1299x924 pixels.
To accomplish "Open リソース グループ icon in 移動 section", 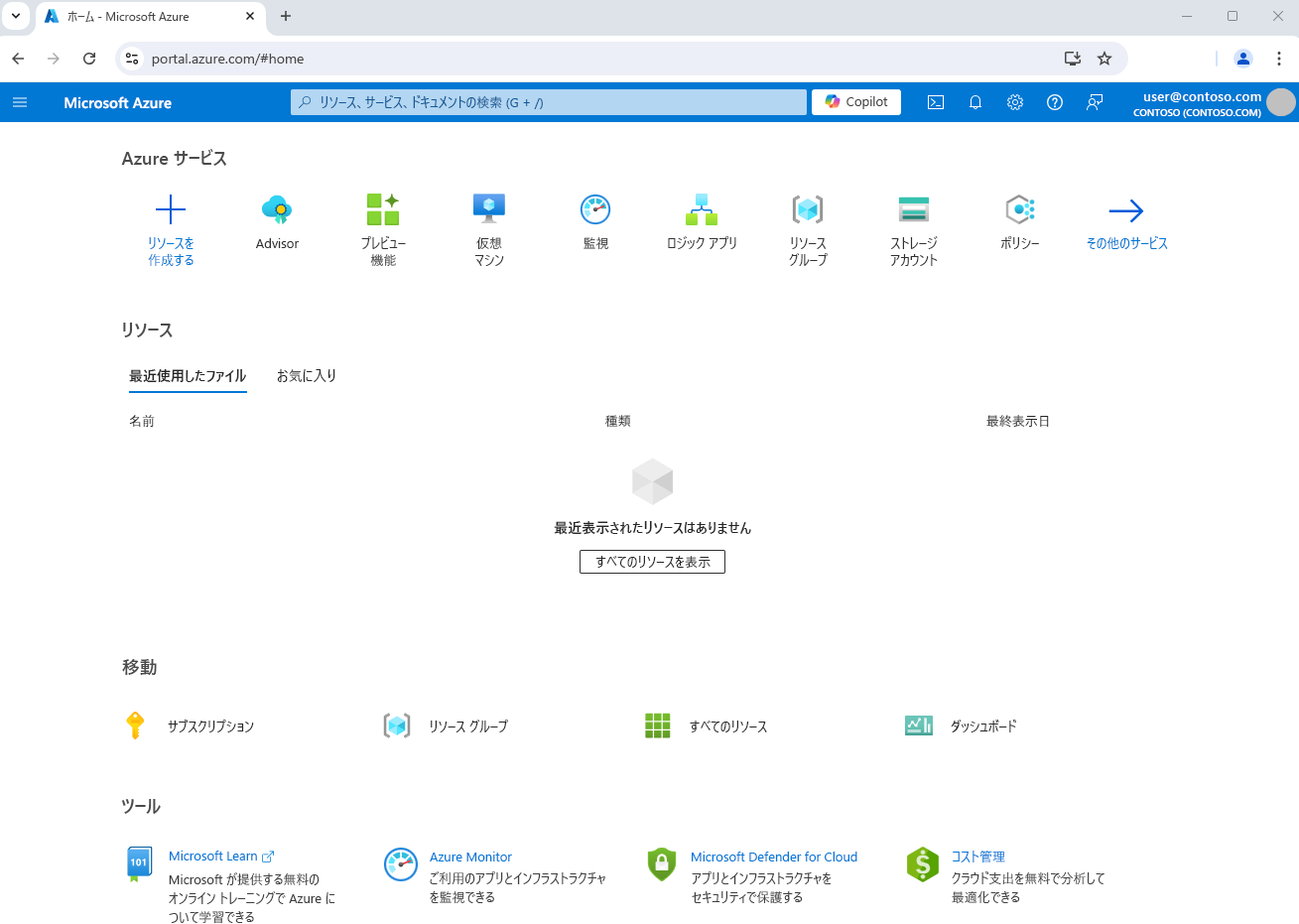I will coord(397,726).
